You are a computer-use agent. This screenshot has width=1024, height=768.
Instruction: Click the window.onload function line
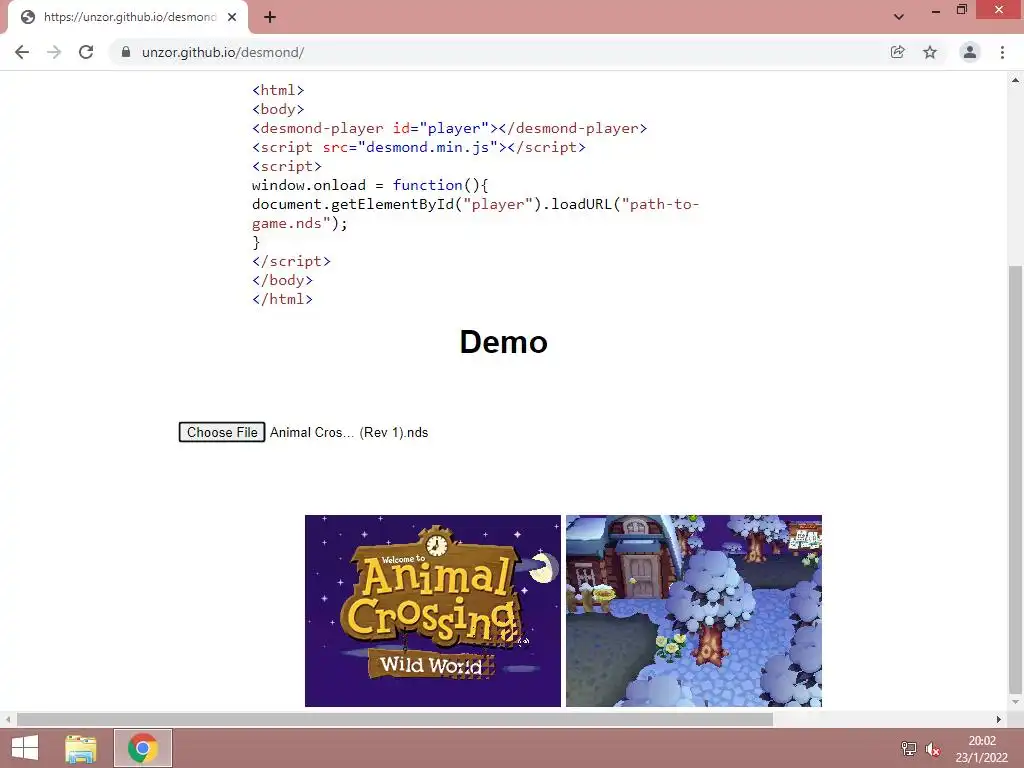[x=370, y=185]
